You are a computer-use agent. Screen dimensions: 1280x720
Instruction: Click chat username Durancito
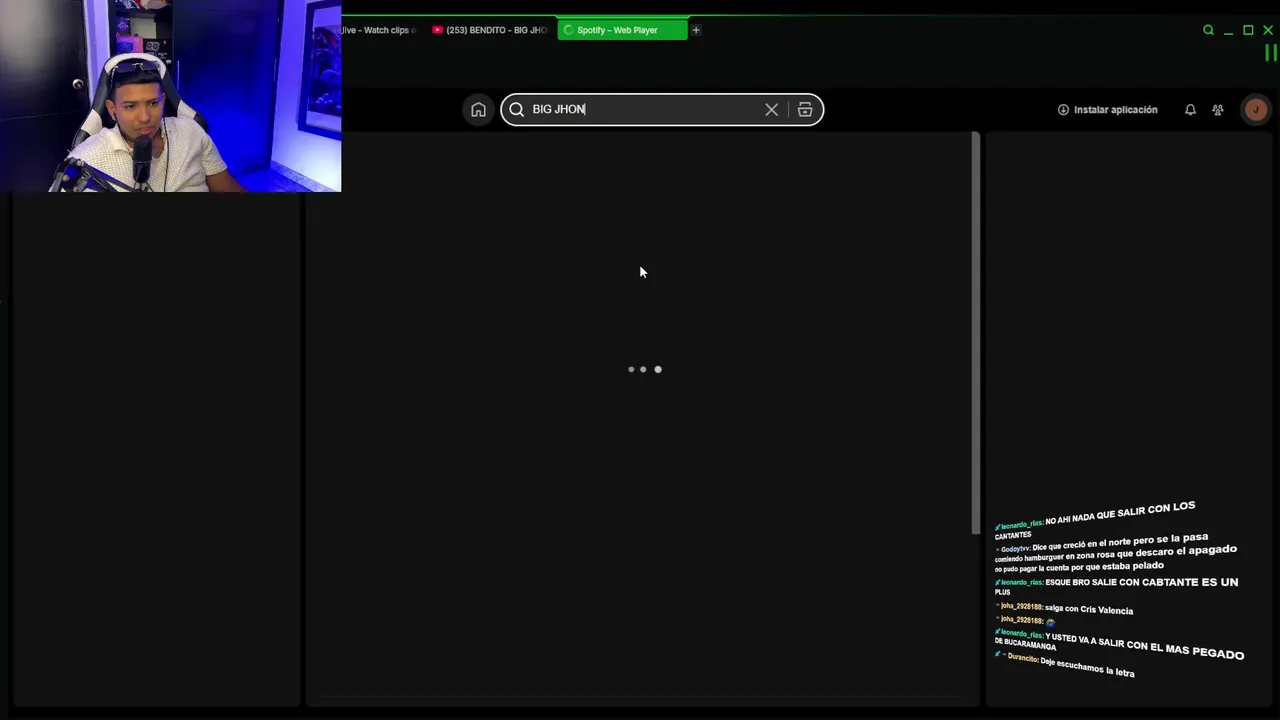[1022, 659]
